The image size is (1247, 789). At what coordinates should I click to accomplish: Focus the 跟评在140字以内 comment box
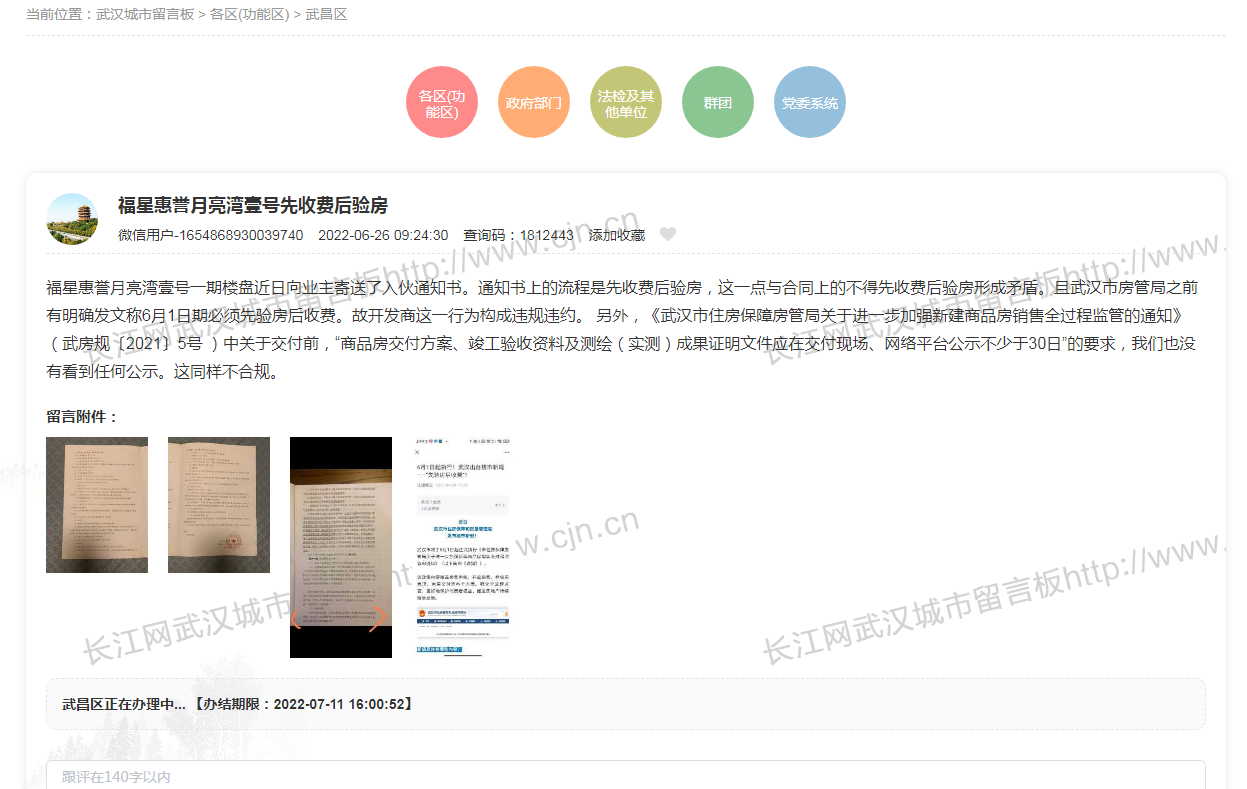(x=625, y=776)
